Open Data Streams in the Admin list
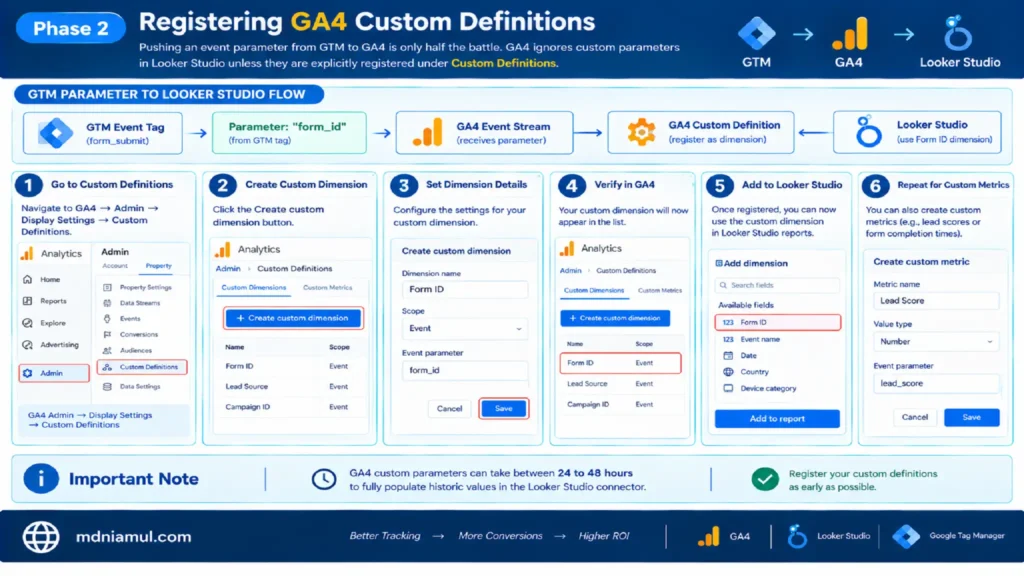This screenshot has height=576, width=1024. 132,303
